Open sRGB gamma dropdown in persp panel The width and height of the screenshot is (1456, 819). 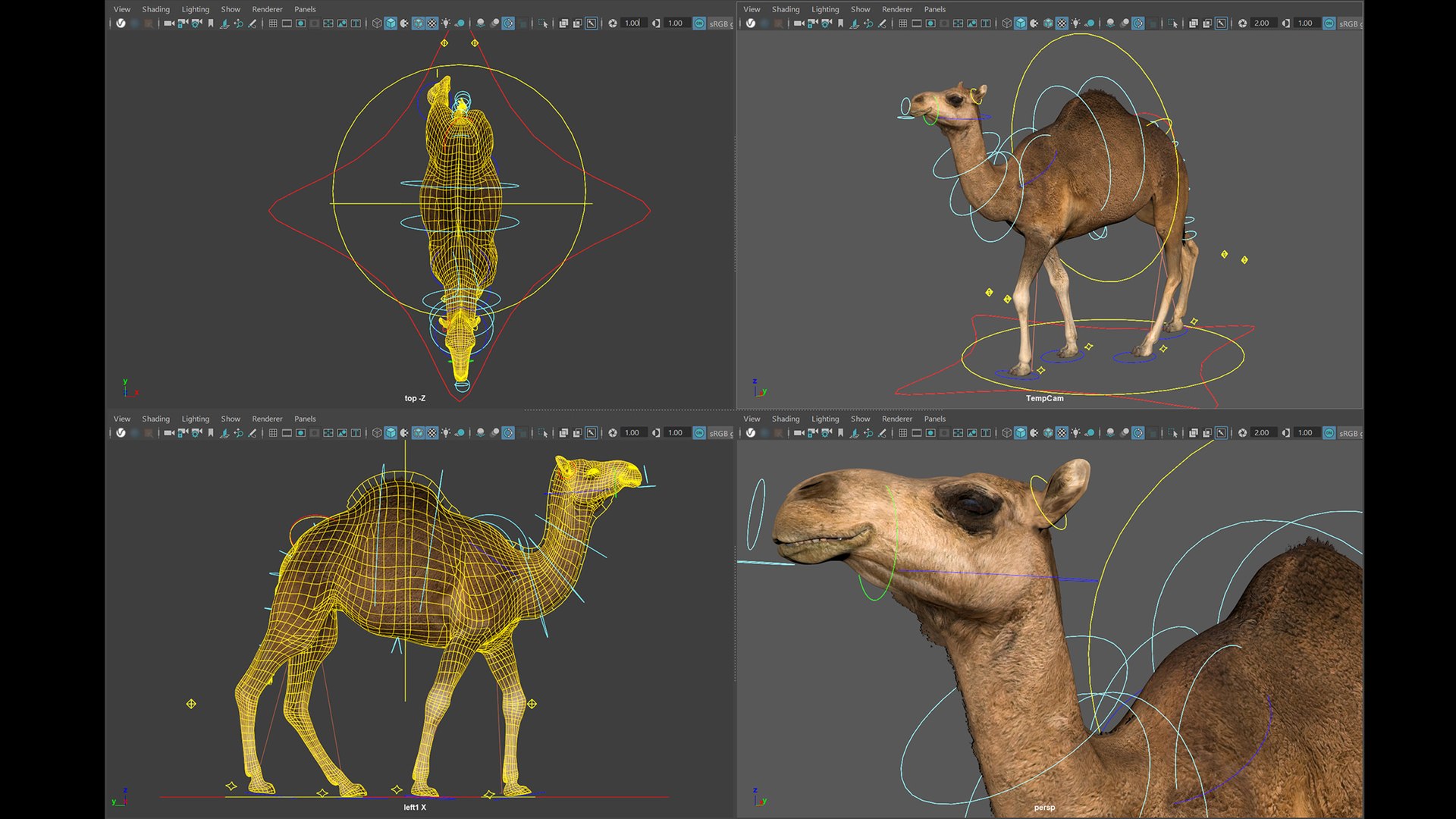pyautogui.click(x=1350, y=433)
